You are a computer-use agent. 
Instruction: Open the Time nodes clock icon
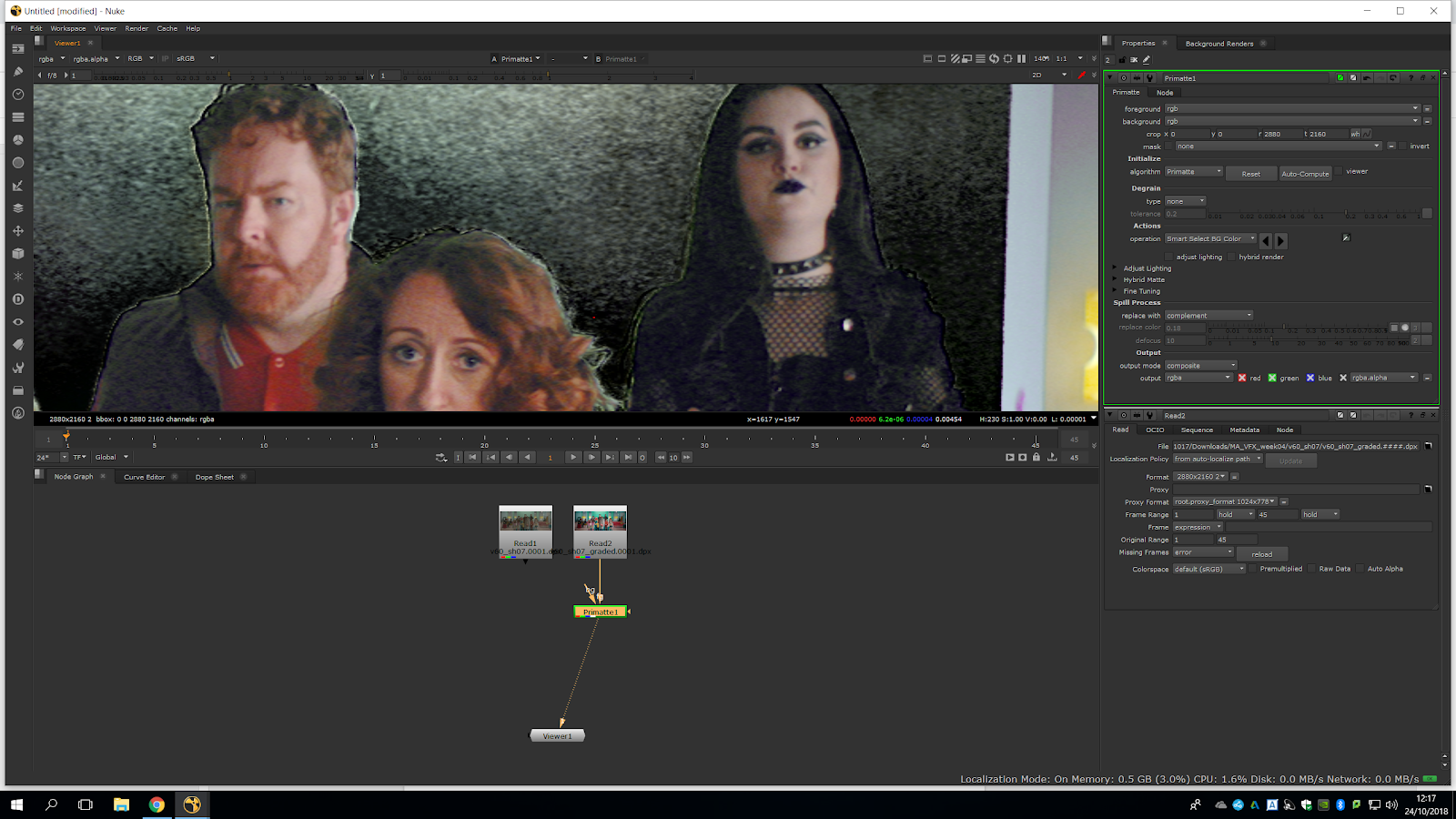(x=17, y=95)
